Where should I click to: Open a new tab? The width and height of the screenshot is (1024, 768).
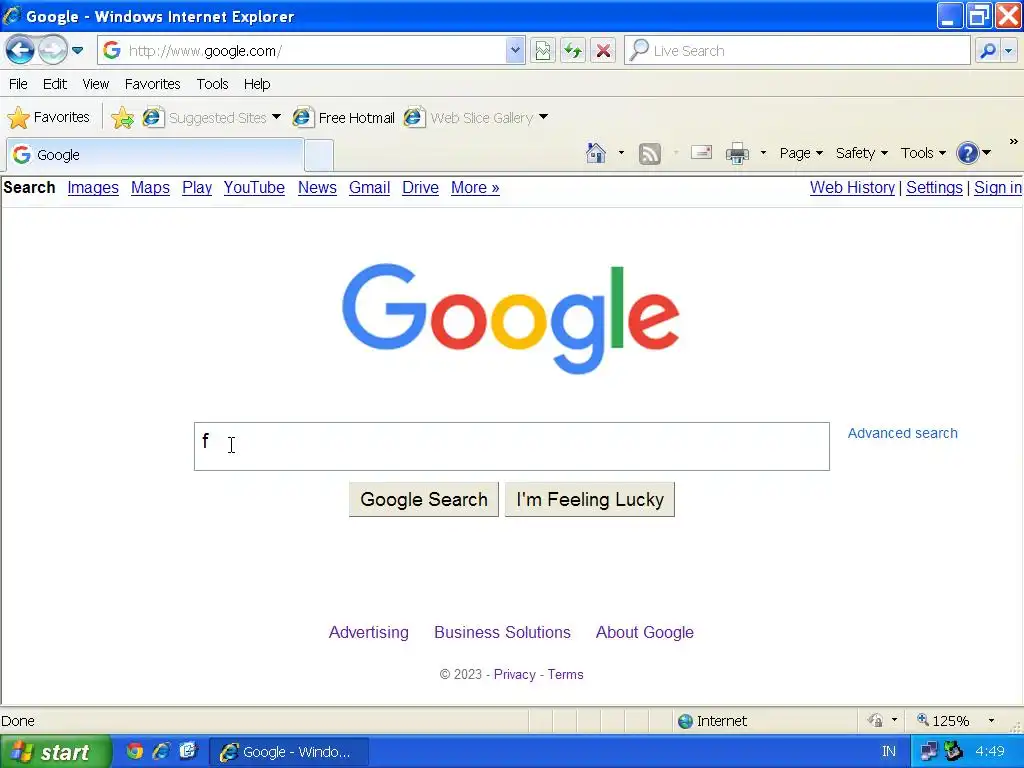pyautogui.click(x=319, y=155)
